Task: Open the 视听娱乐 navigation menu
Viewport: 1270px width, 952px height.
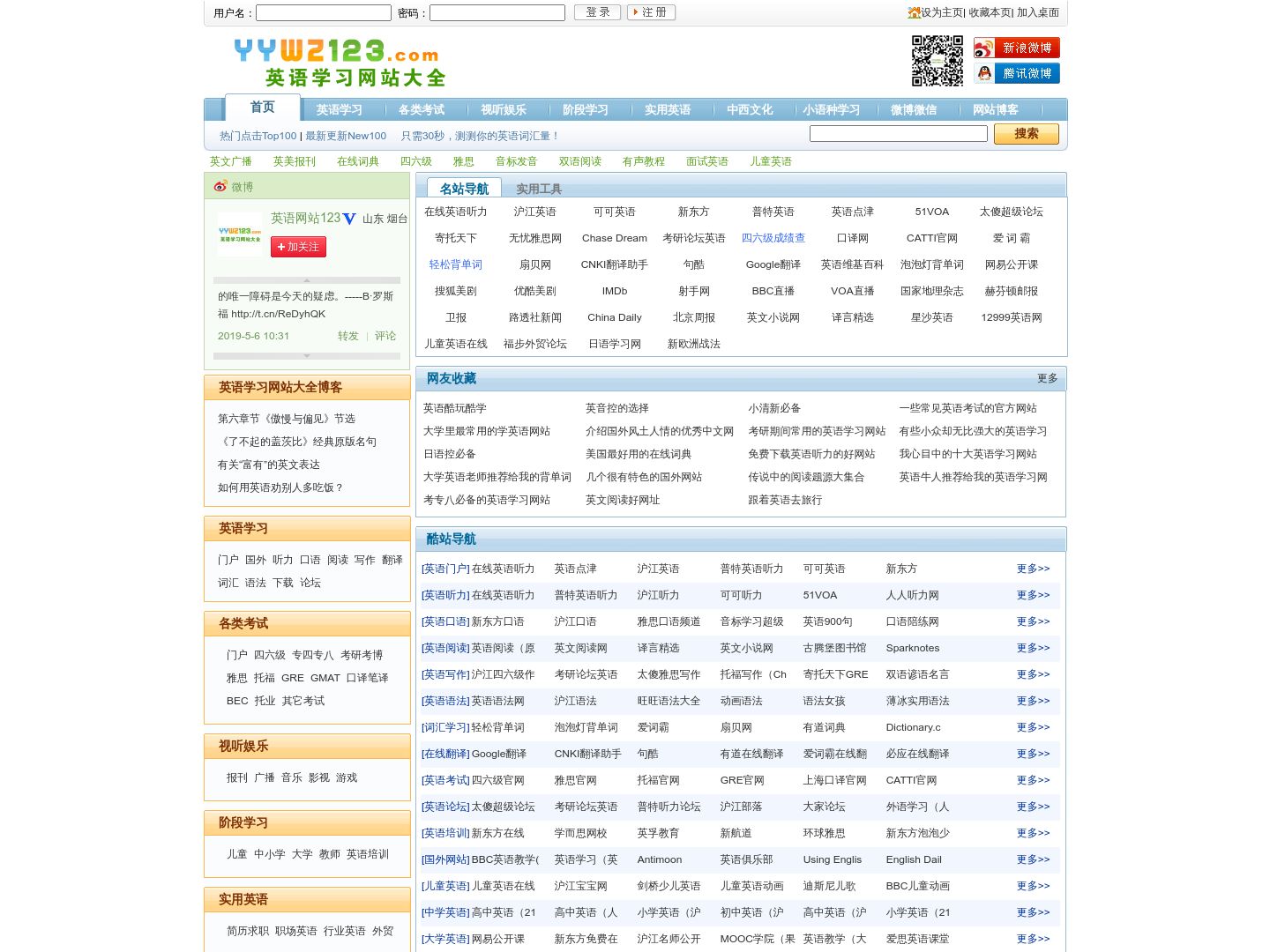Action: 504,110
